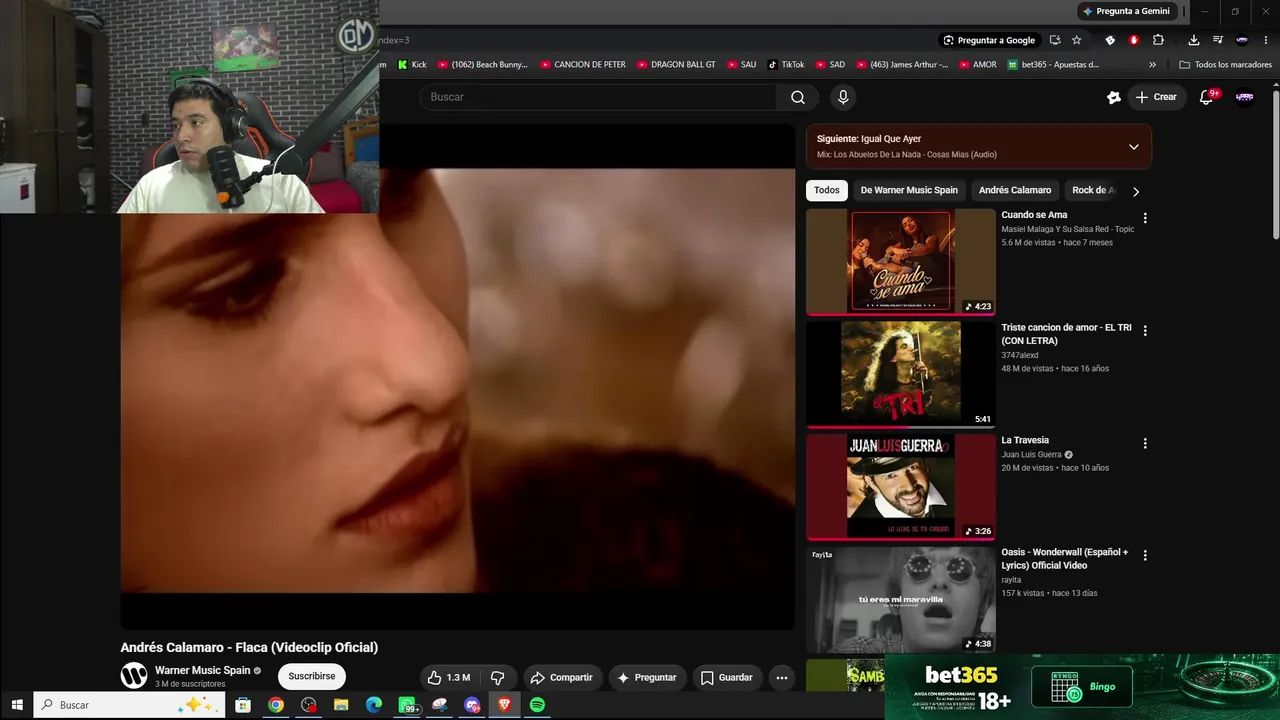1280x720 pixels.
Task: Open more actions menu below the video
Action: pos(782,677)
